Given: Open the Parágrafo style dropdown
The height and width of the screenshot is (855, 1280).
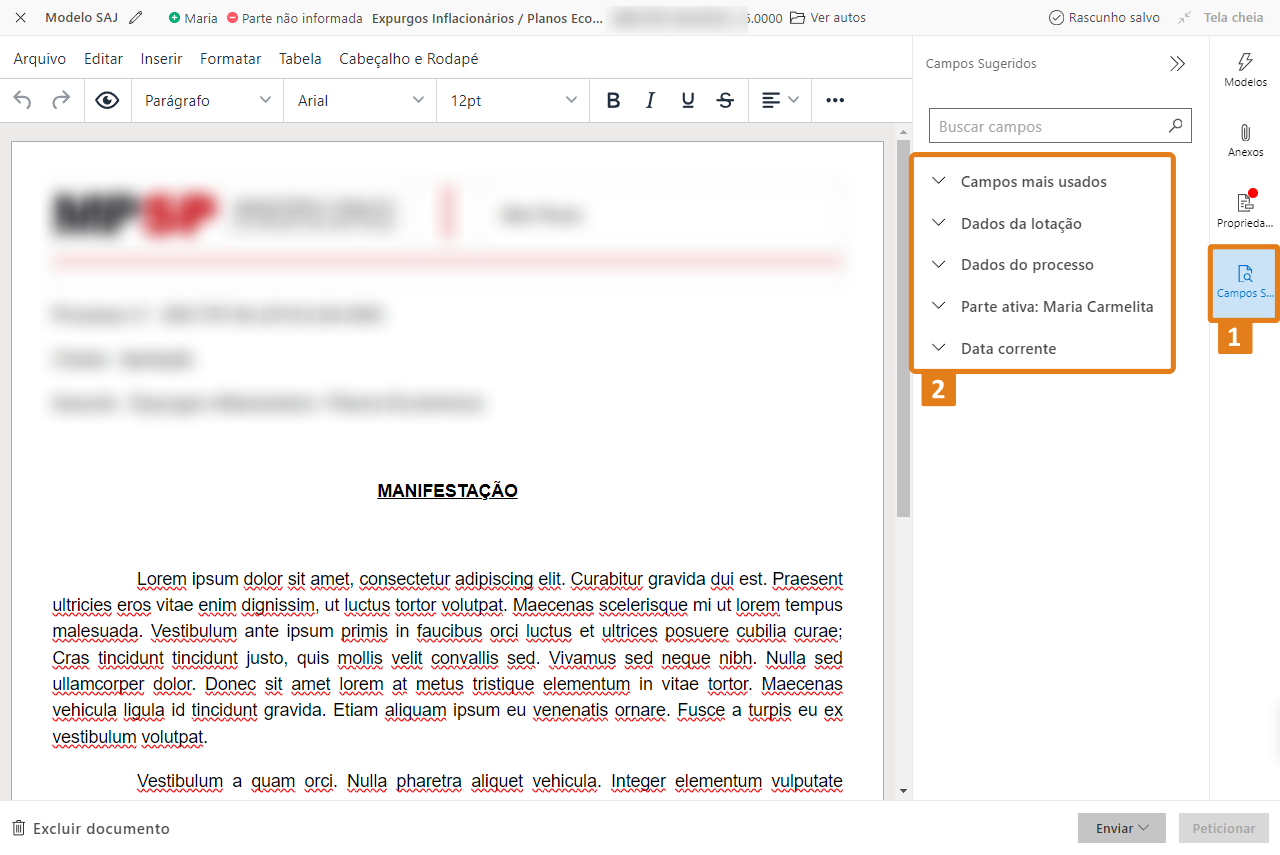Looking at the screenshot, I should 207,100.
